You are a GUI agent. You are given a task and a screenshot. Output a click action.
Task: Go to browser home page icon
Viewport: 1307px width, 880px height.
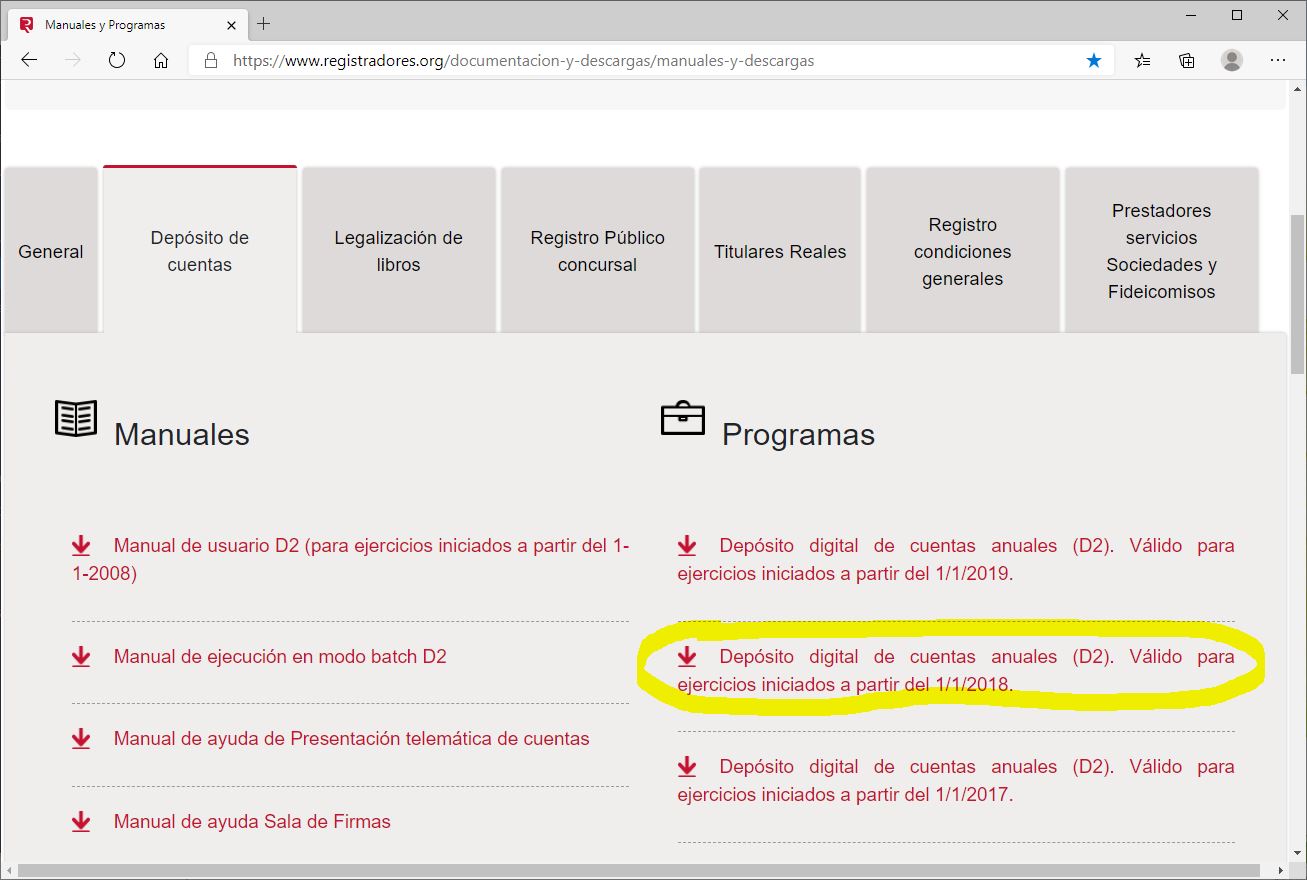tap(161, 60)
